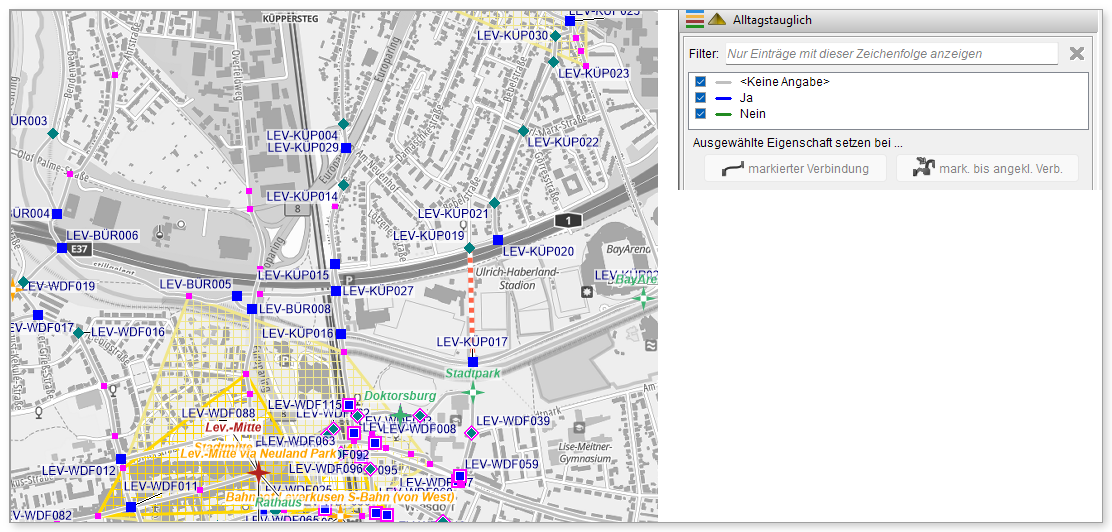The height and width of the screenshot is (532, 1112).
Task: Select teal diamond node LEV-KÜP014
Action: point(343,185)
